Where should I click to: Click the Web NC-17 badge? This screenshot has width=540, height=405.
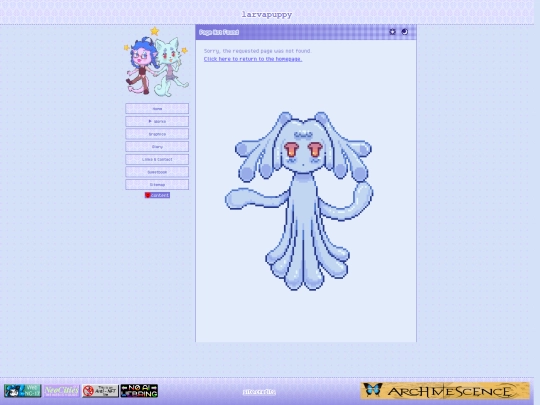click(x=22, y=391)
